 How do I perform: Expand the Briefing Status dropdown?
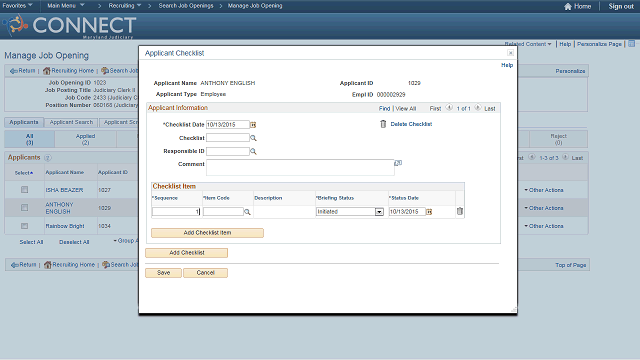point(379,212)
